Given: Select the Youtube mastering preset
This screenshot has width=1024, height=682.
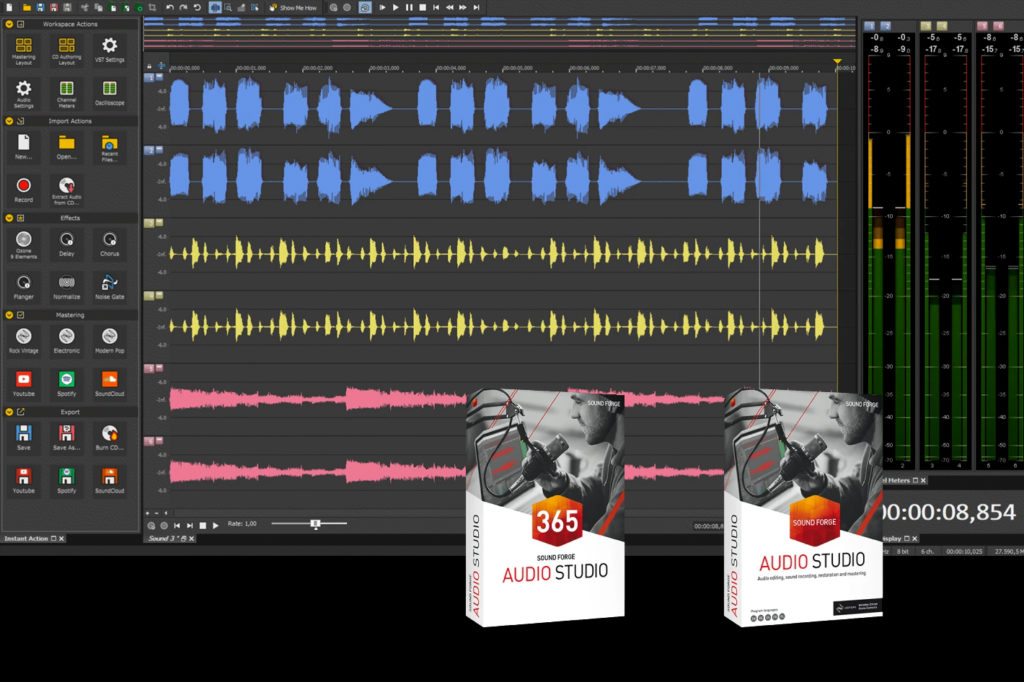Looking at the screenshot, I should point(24,384).
